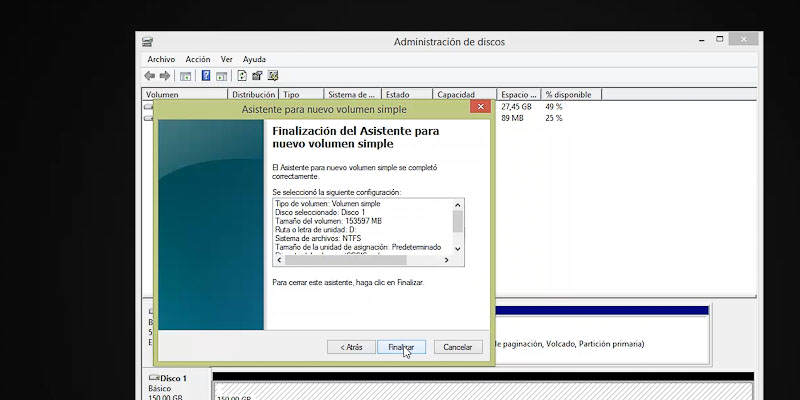
Task: Click right arrow of horizontal list scrollbar
Action: coord(446,260)
